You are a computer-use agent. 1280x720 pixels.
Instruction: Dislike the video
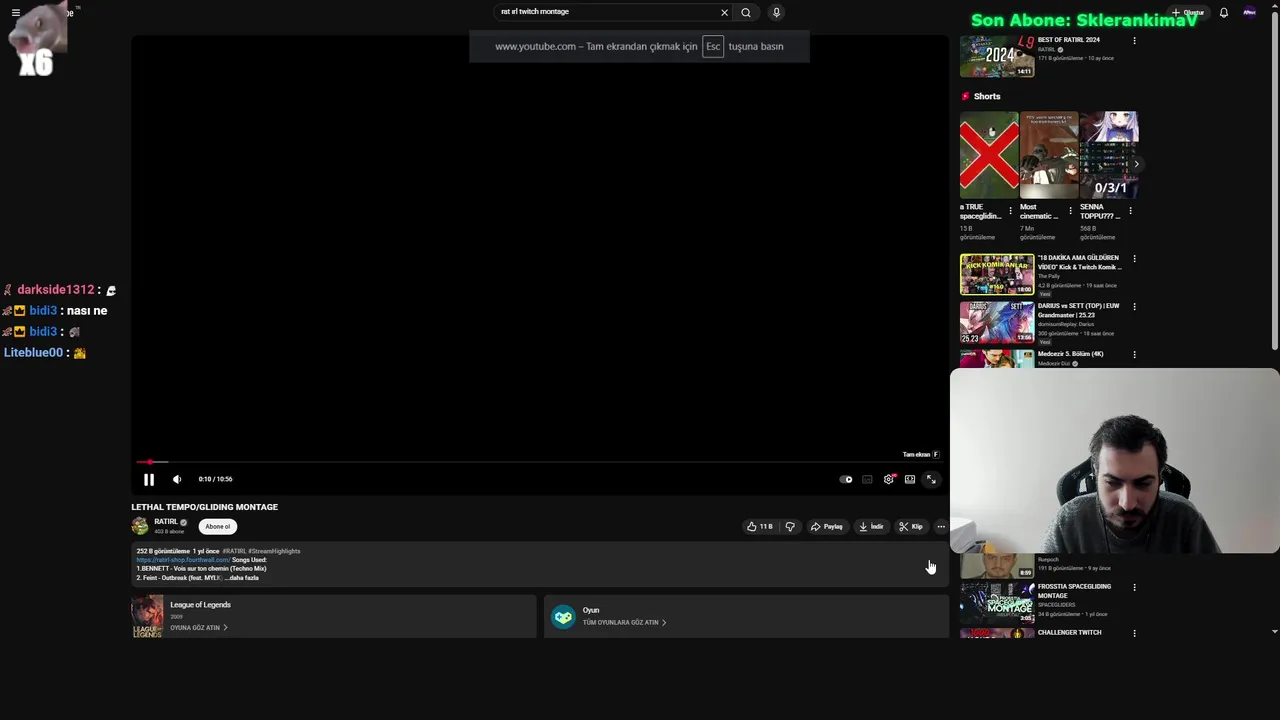click(790, 527)
